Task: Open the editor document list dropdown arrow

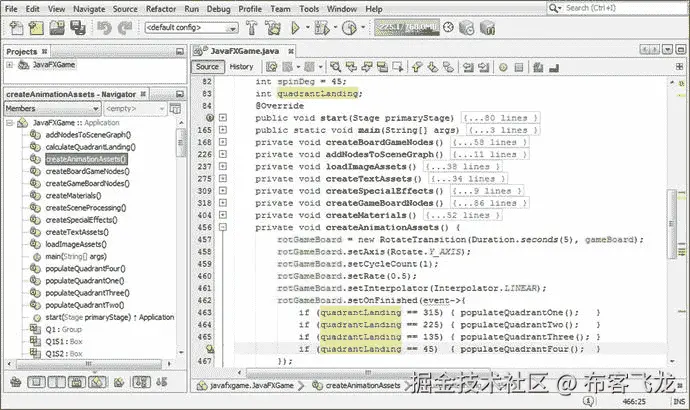Action: pos(668,49)
